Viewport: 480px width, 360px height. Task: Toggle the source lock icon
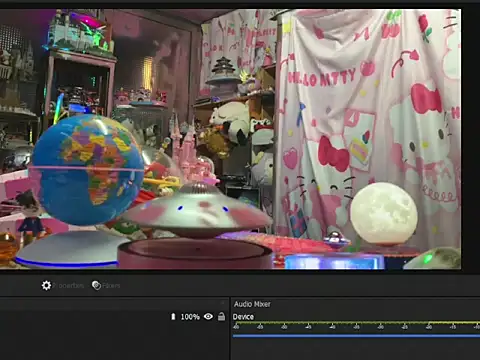(x=221, y=316)
